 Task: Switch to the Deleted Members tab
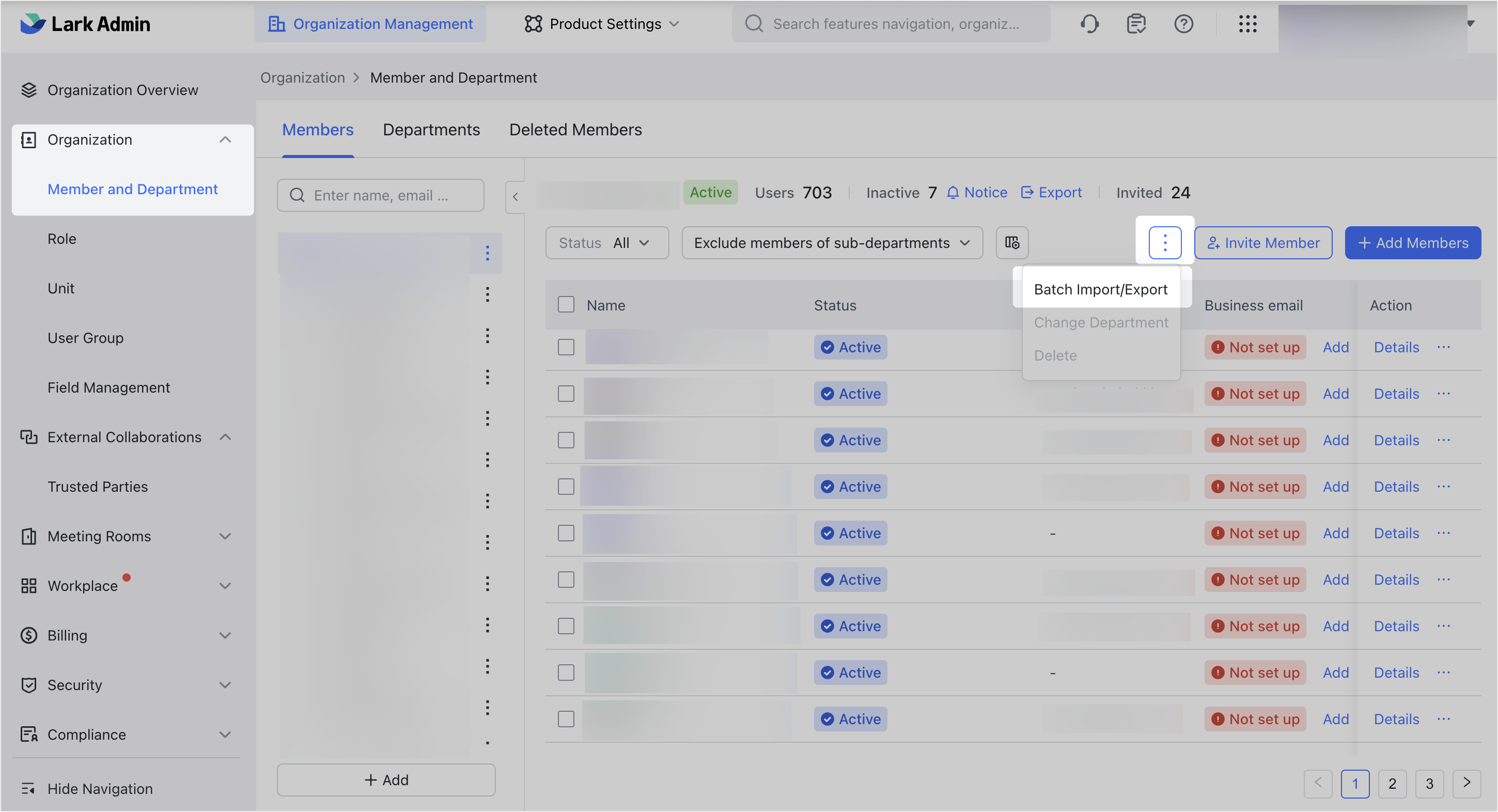tap(576, 130)
